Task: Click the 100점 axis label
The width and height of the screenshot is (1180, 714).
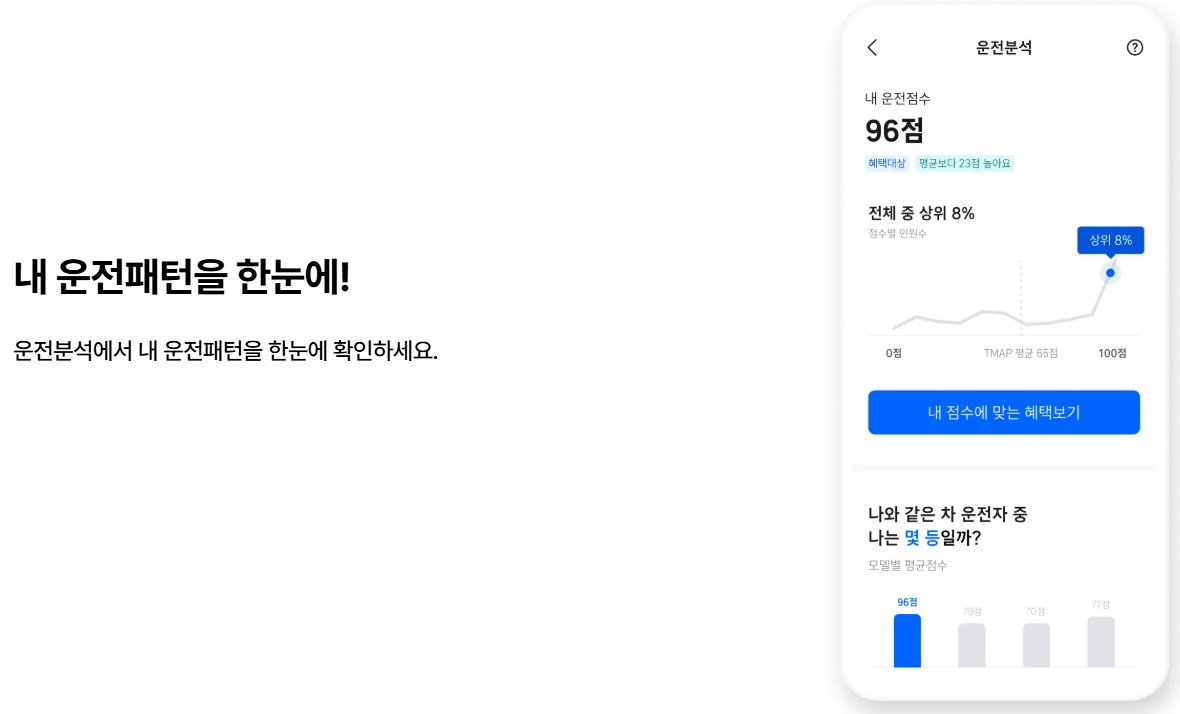Action: [1113, 352]
